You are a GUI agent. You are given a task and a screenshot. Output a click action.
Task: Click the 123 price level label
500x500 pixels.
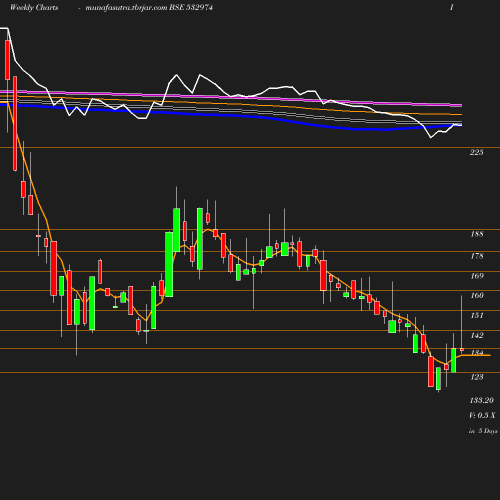coord(477,377)
